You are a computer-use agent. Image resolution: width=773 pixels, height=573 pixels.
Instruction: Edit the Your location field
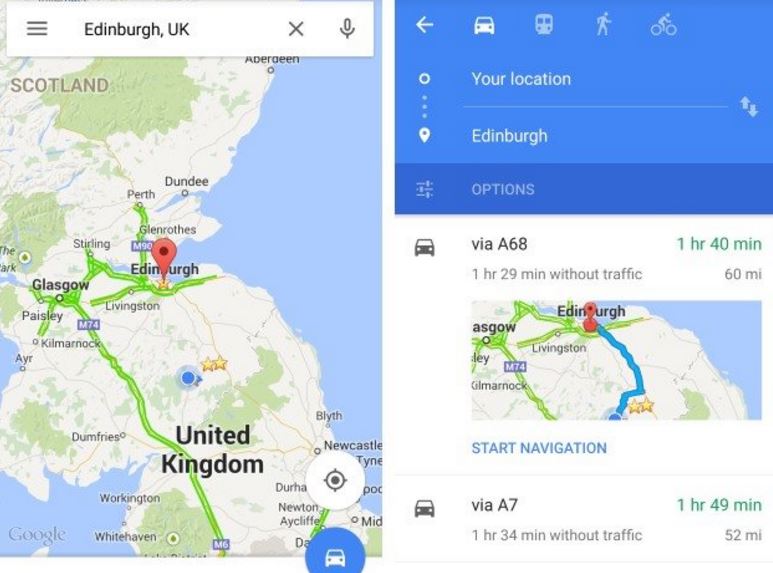pos(595,79)
